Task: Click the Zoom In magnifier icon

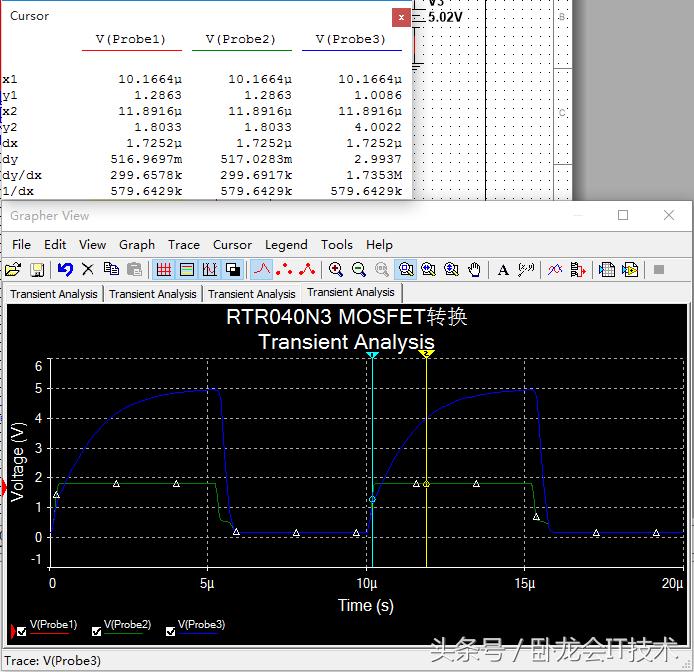Action: [x=336, y=269]
